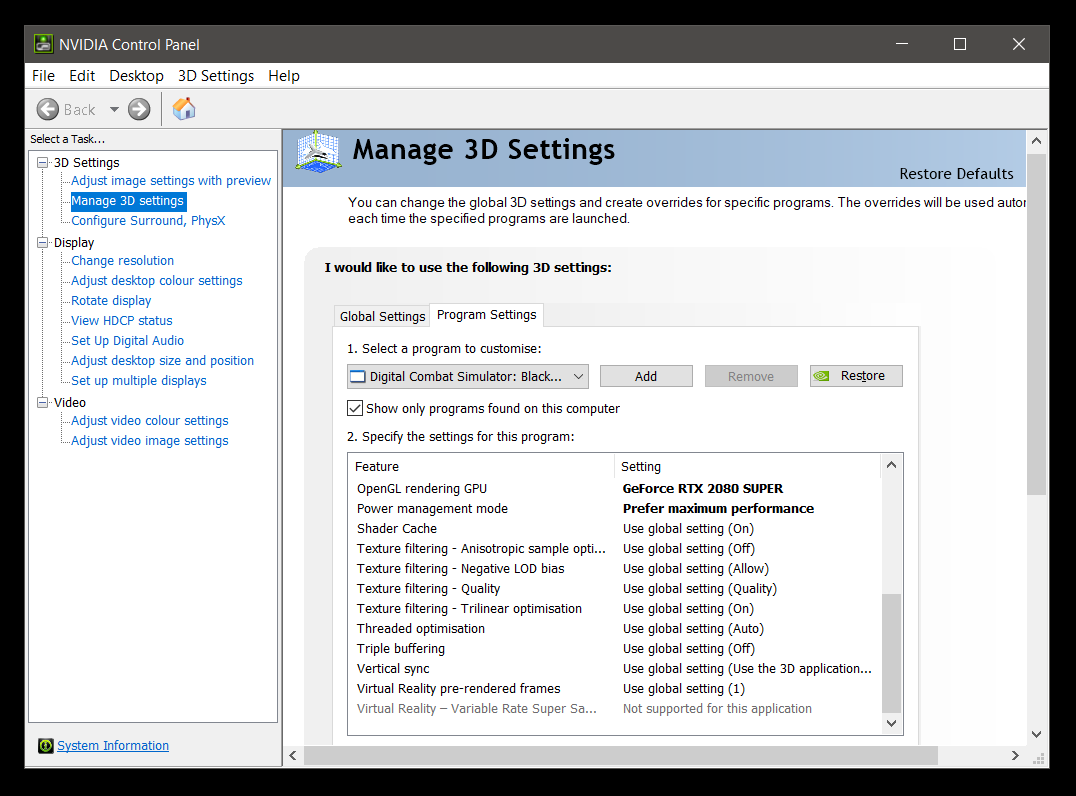Select the Vertical sync row
This screenshot has width=1076, height=796.
click(615, 668)
